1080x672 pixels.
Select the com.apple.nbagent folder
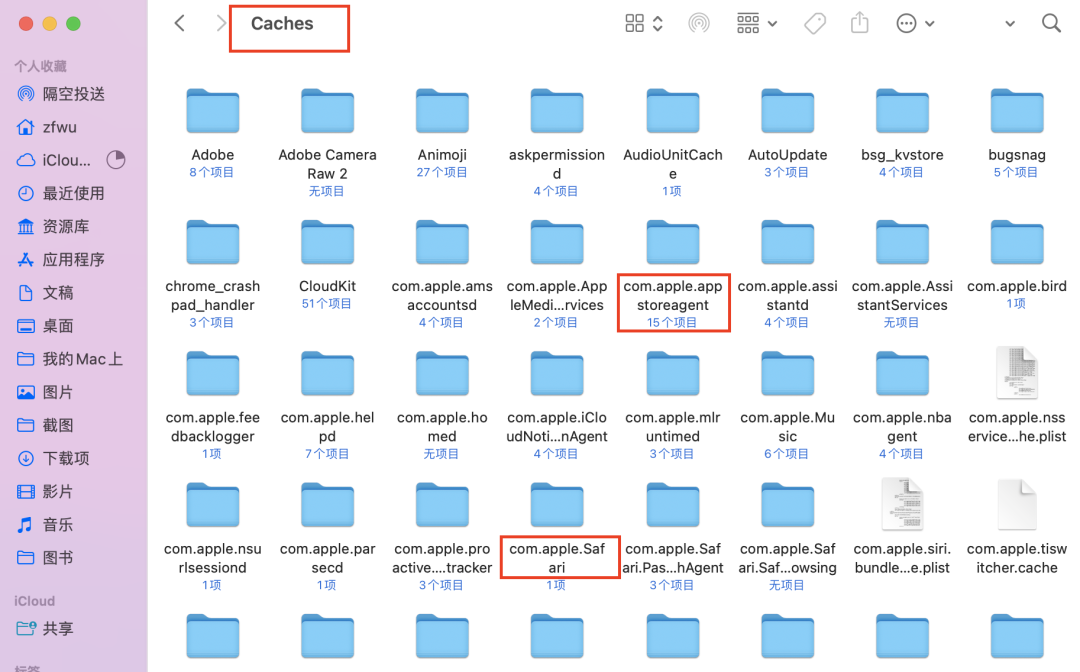pyautogui.click(x=902, y=373)
